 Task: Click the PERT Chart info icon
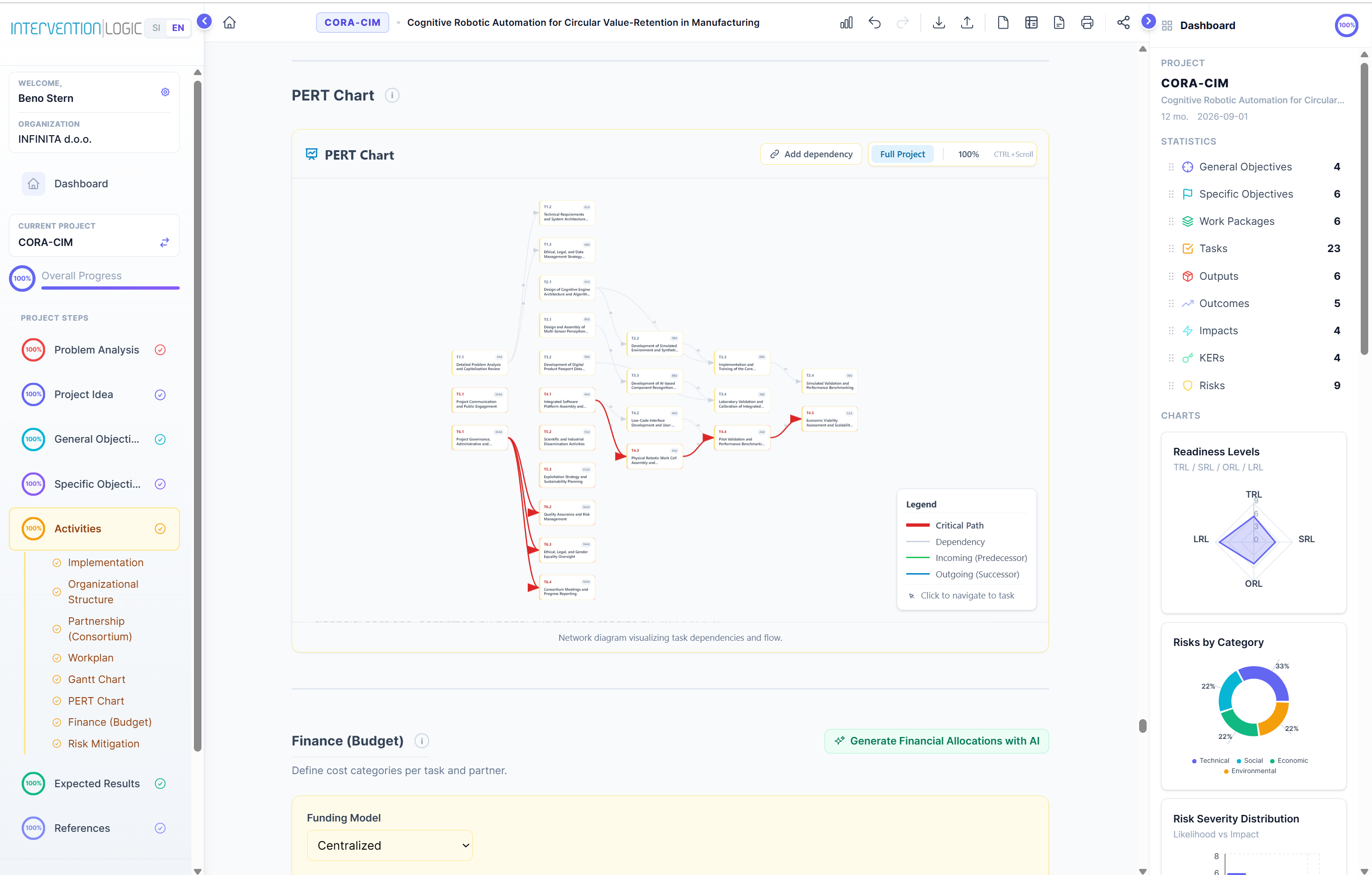[392, 95]
